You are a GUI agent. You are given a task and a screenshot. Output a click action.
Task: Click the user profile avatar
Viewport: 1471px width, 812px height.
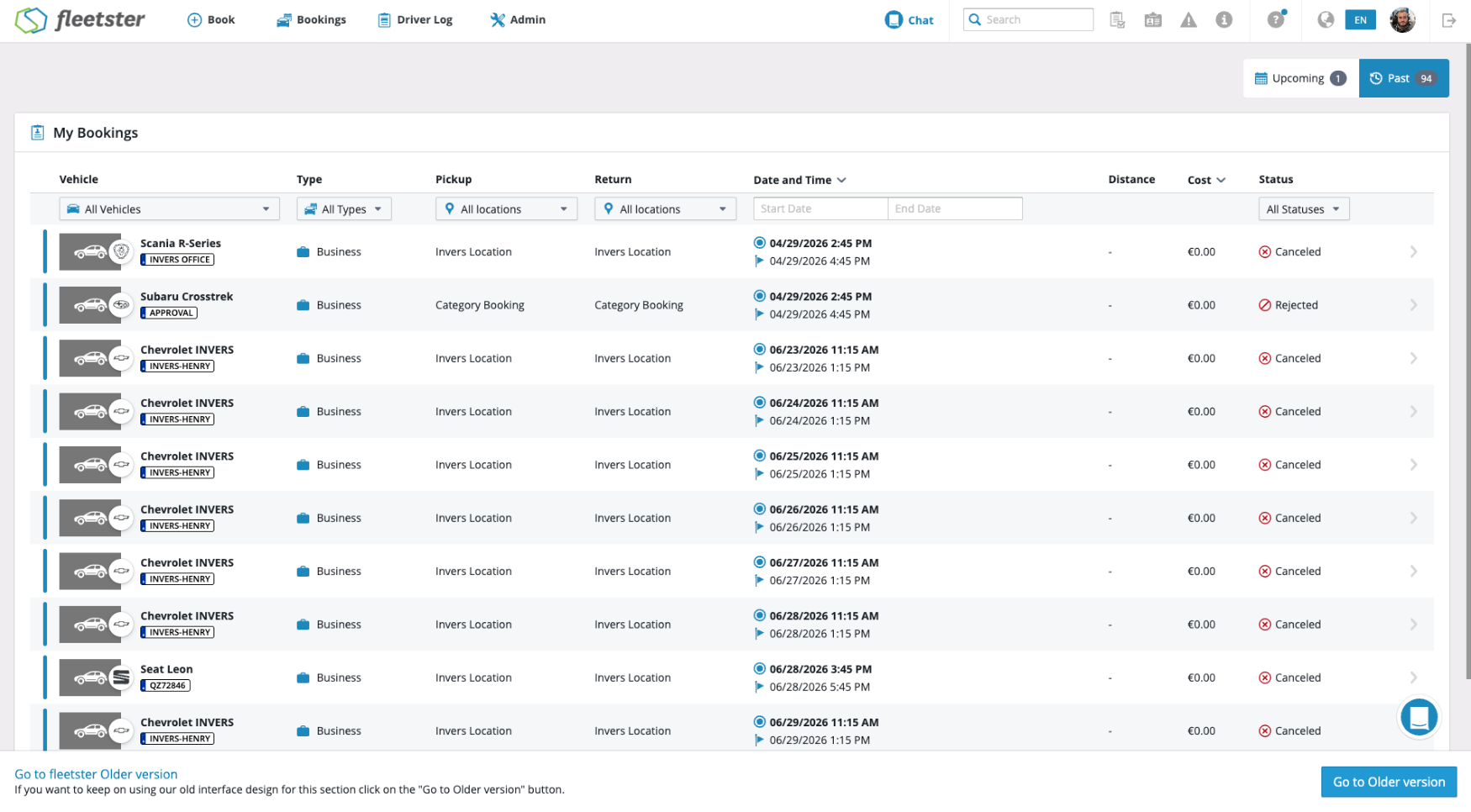(x=1402, y=20)
